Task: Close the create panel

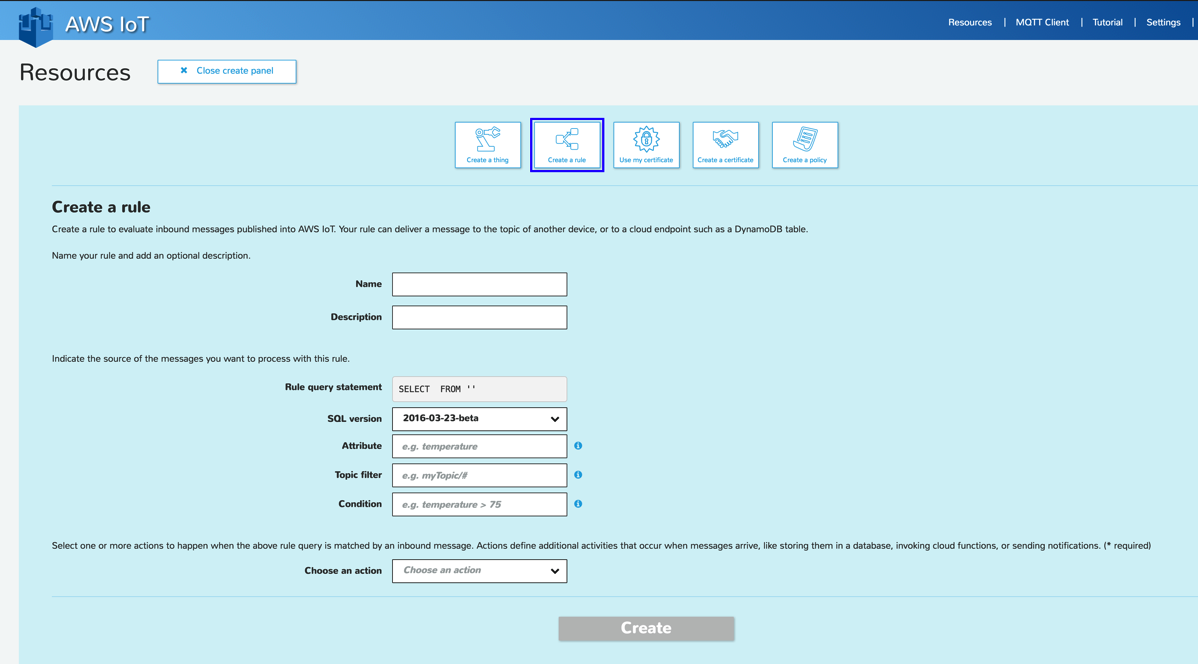Action: click(227, 71)
